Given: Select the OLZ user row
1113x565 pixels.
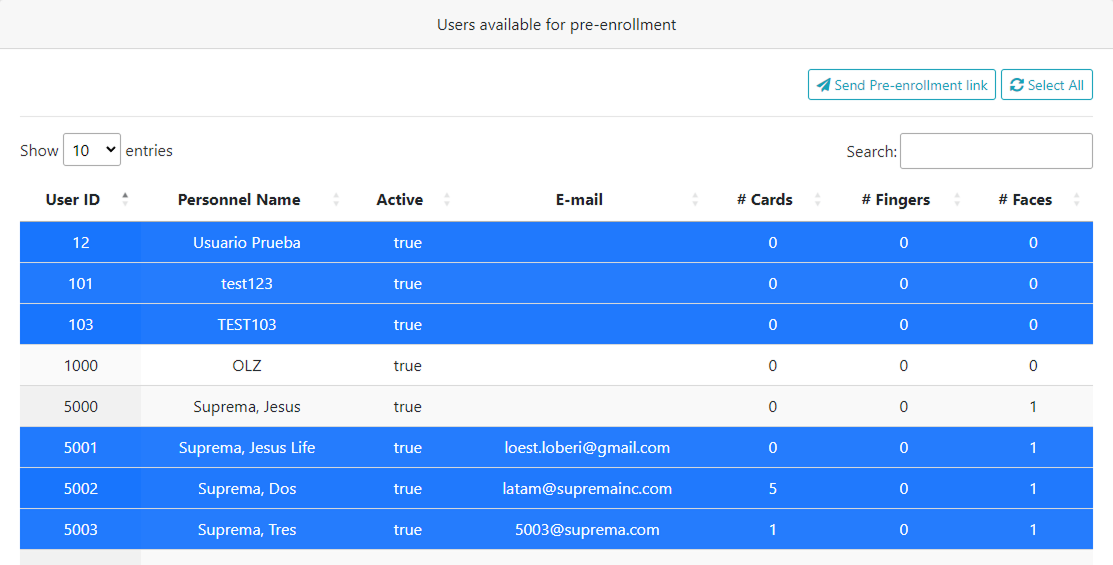Looking at the screenshot, I should click(247, 366).
